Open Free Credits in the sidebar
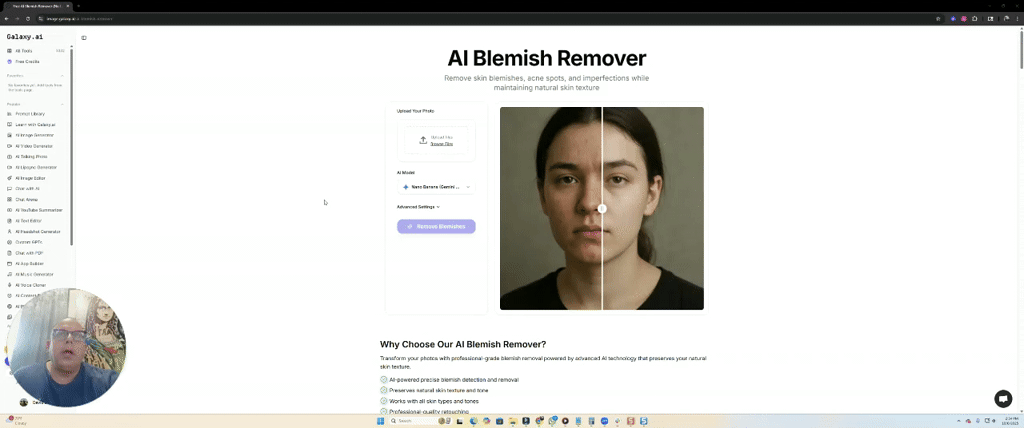 35,61
